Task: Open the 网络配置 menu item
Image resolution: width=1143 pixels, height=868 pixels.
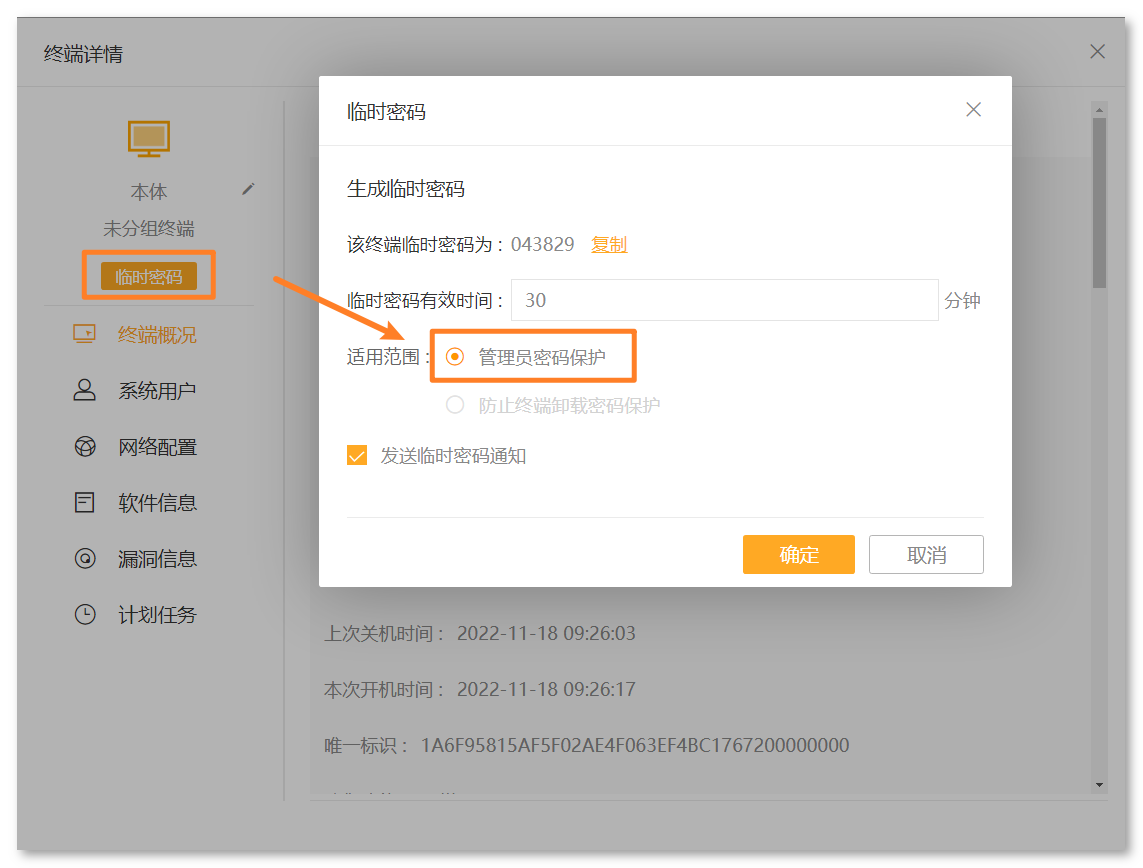Action: click(157, 447)
